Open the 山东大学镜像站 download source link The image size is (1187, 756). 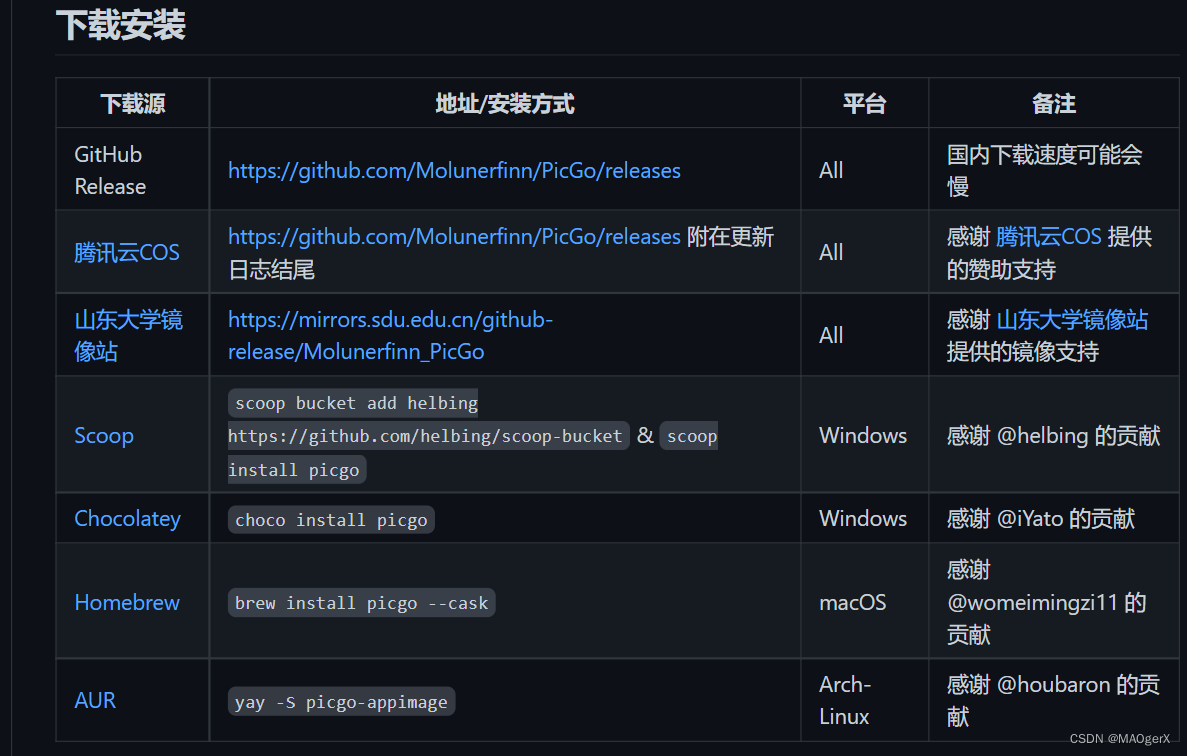point(129,335)
